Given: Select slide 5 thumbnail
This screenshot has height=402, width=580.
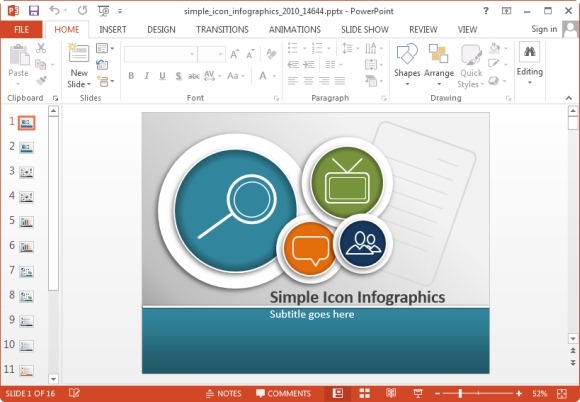Looking at the screenshot, I should (x=26, y=222).
